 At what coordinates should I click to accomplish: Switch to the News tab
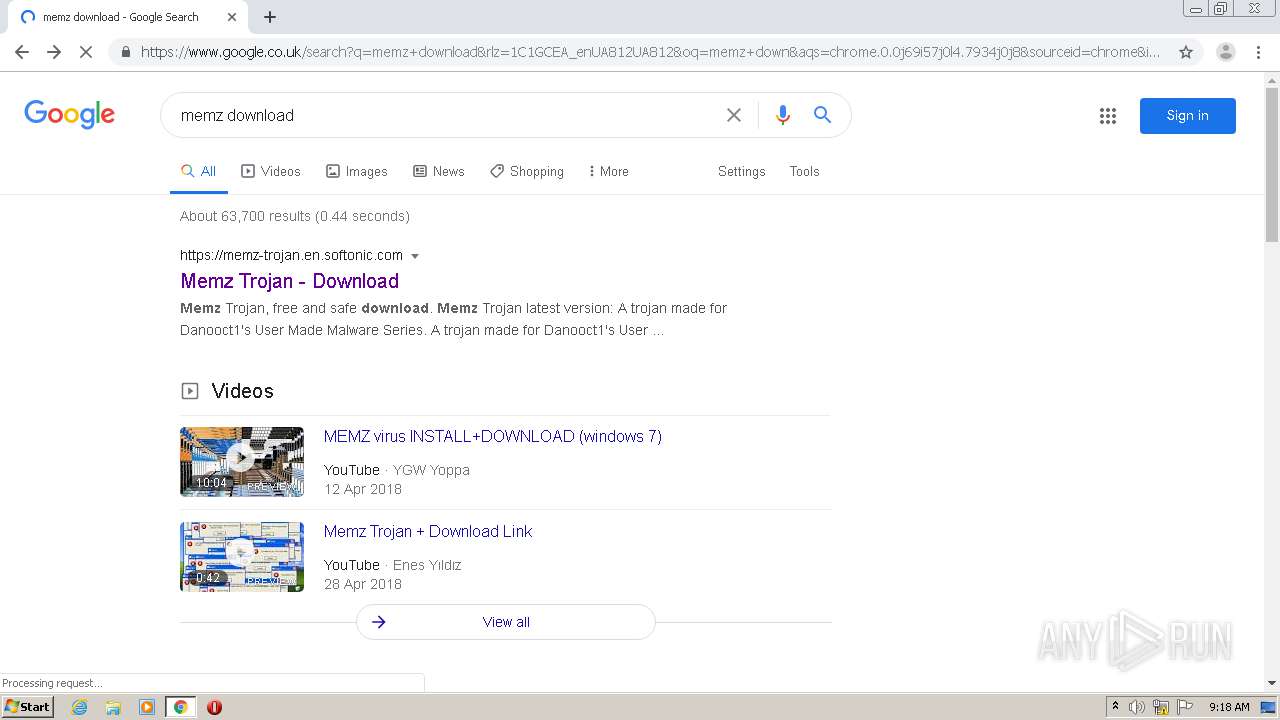[x=439, y=171]
